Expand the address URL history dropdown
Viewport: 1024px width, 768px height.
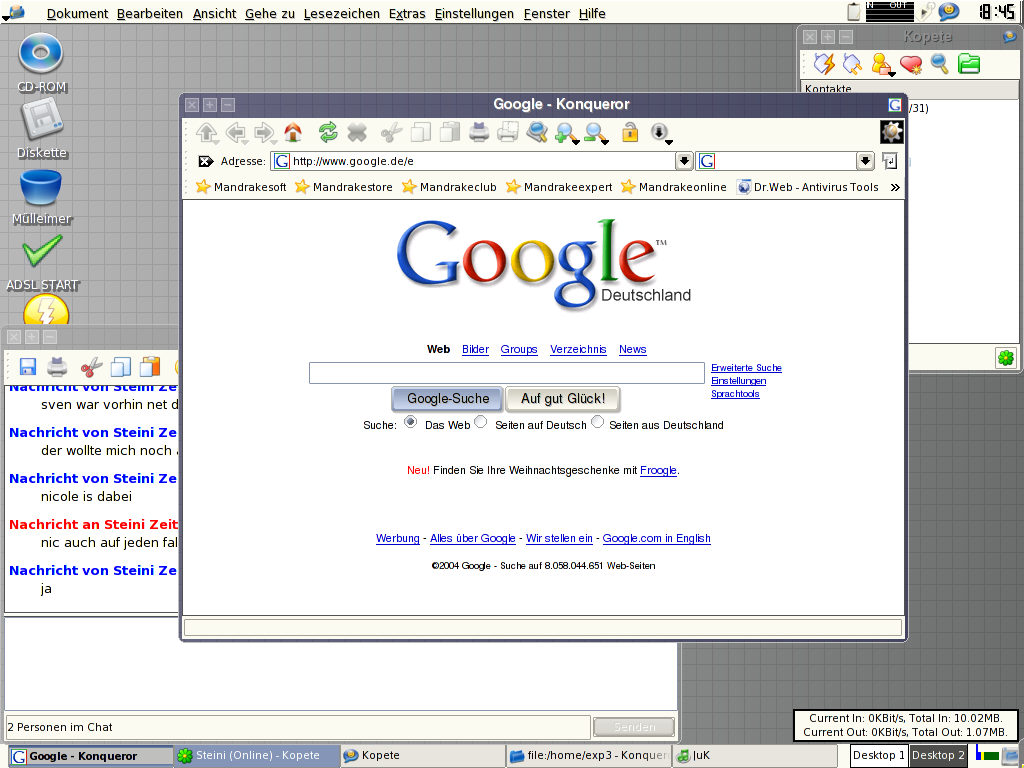point(684,161)
